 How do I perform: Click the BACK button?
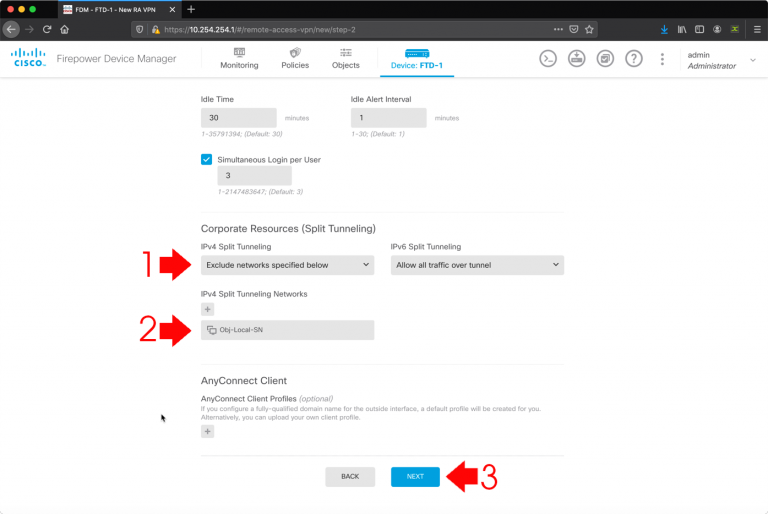pyautogui.click(x=350, y=476)
